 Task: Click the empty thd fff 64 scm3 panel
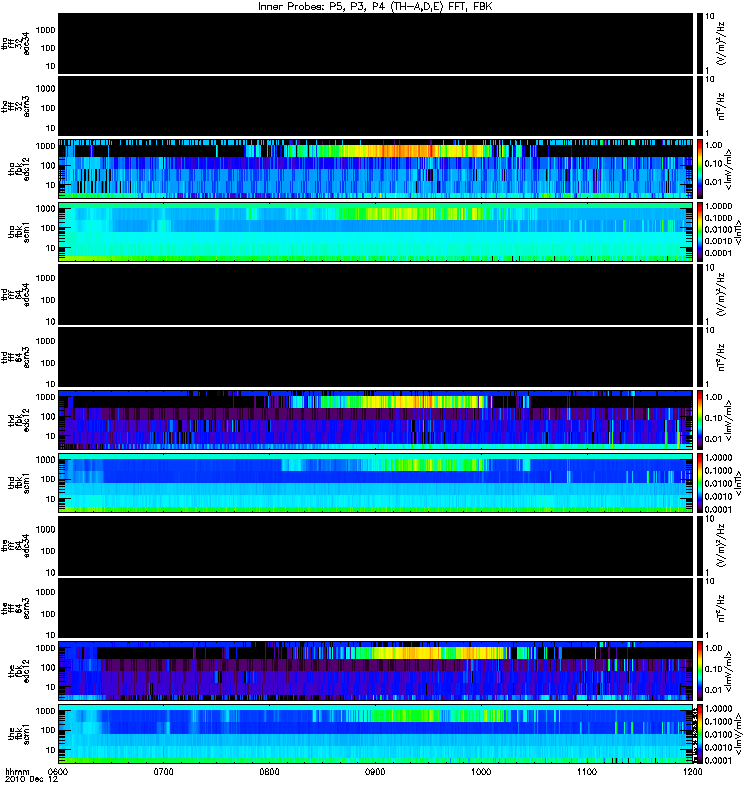click(375, 357)
